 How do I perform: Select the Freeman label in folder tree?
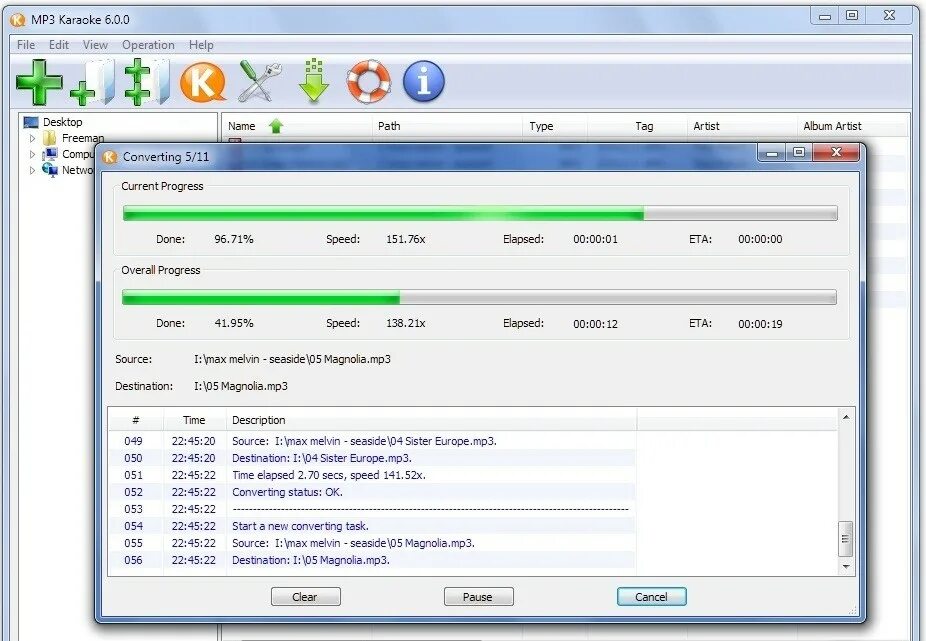pyautogui.click(x=83, y=138)
